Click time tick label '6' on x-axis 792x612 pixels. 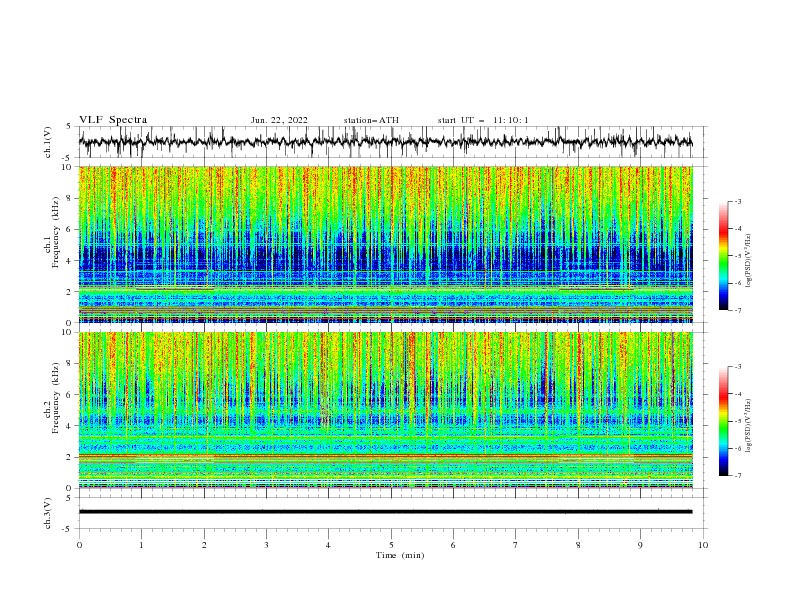point(453,545)
